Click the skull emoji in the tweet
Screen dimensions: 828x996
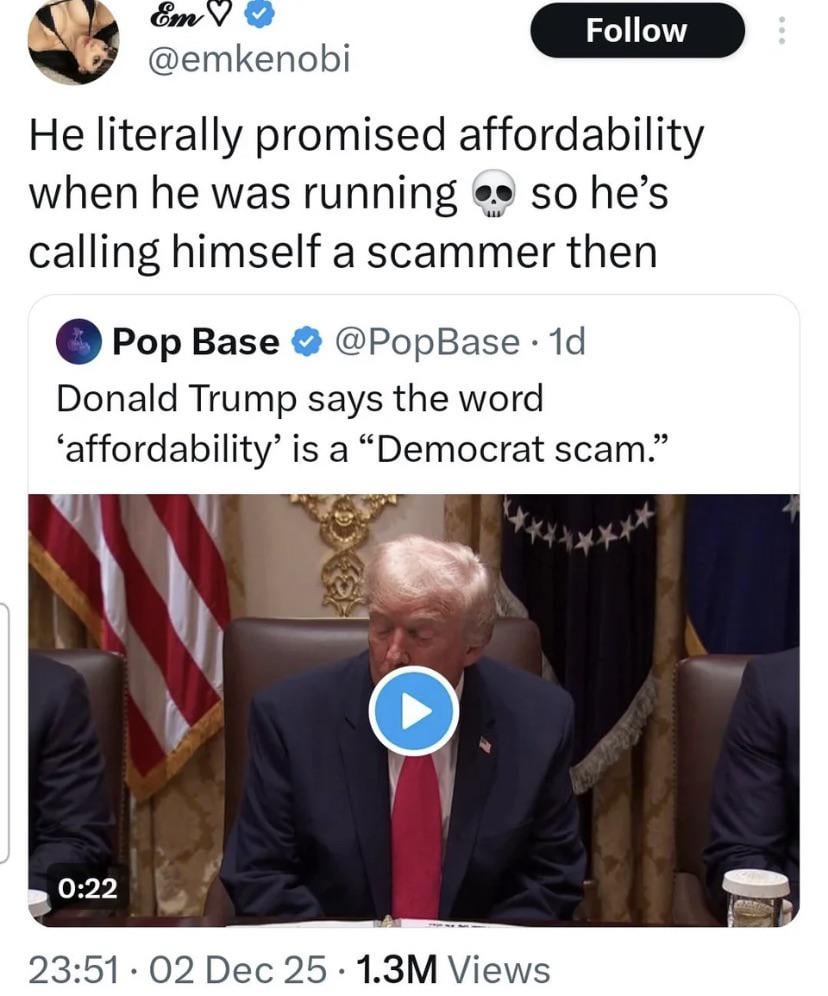click(x=494, y=195)
